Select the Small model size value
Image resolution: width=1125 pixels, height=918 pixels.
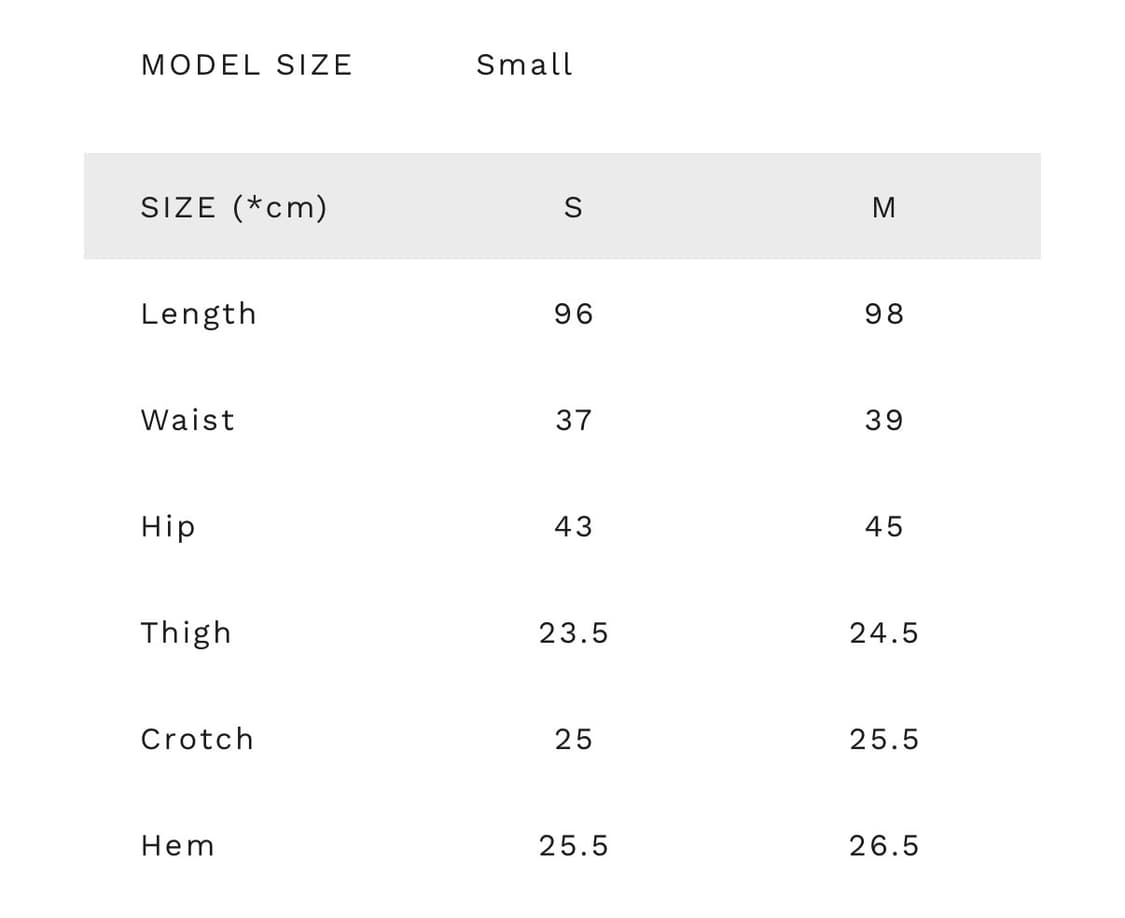(x=524, y=65)
